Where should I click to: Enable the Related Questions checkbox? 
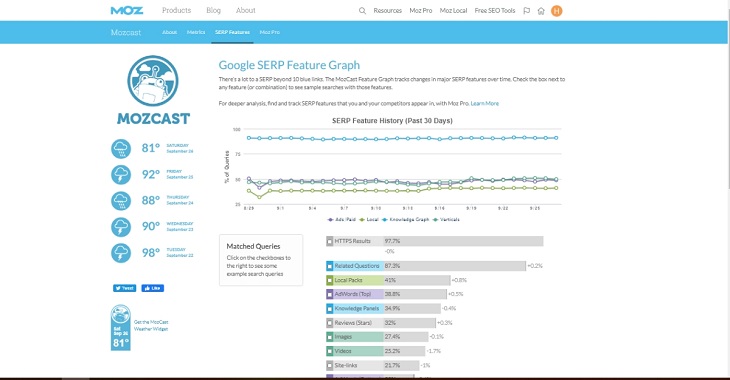click(x=330, y=266)
